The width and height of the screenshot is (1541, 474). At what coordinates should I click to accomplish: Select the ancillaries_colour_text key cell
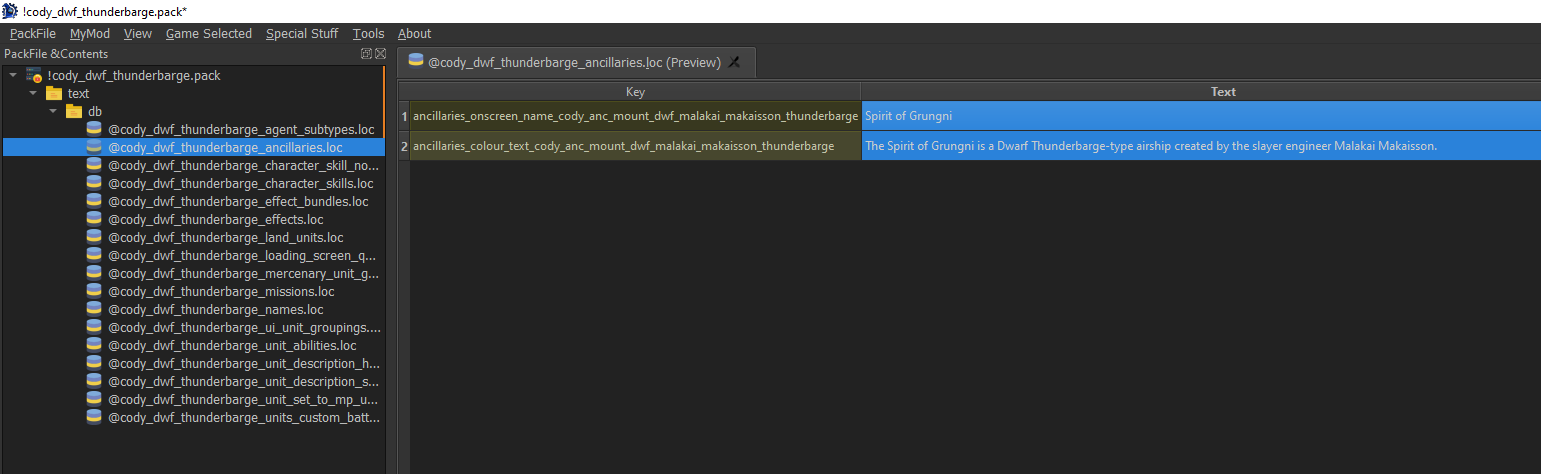[x=635, y=145]
